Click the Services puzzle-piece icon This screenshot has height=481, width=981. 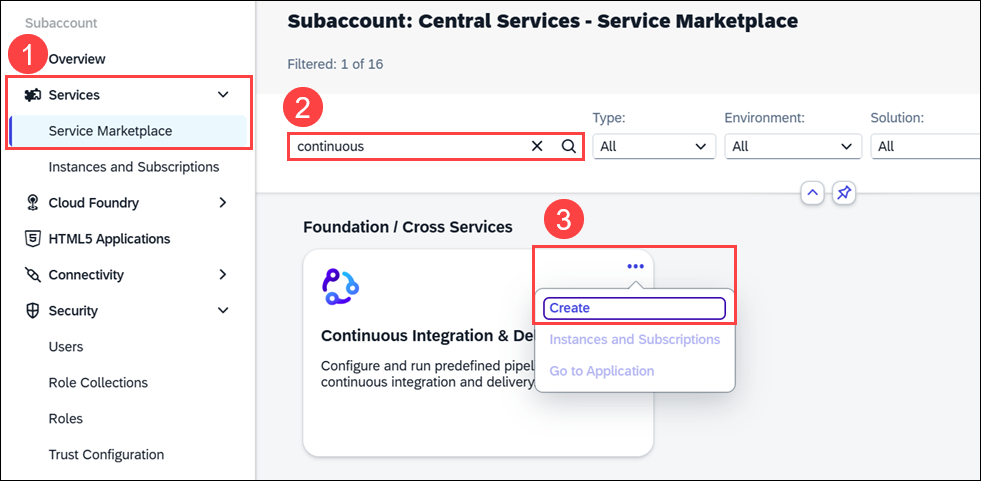coord(31,95)
